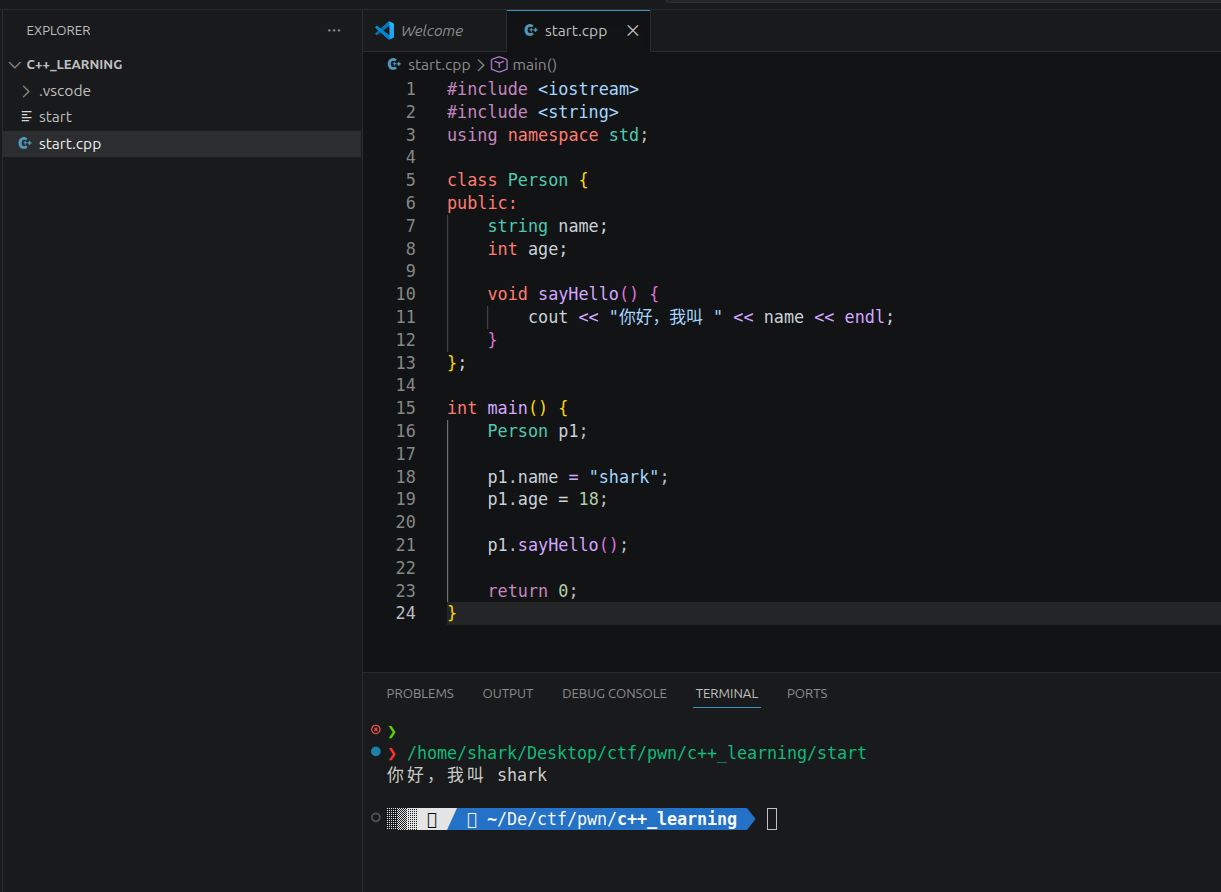Open the PROBLEMS panel tab
The height and width of the screenshot is (892, 1221).
pyautogui.click(x=420, y=694)
